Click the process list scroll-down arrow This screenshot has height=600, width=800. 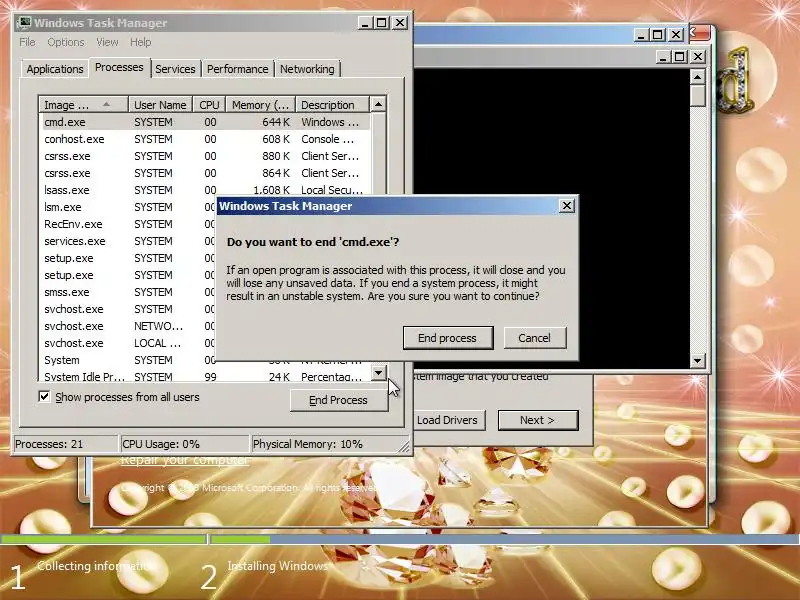coord(378,372)
